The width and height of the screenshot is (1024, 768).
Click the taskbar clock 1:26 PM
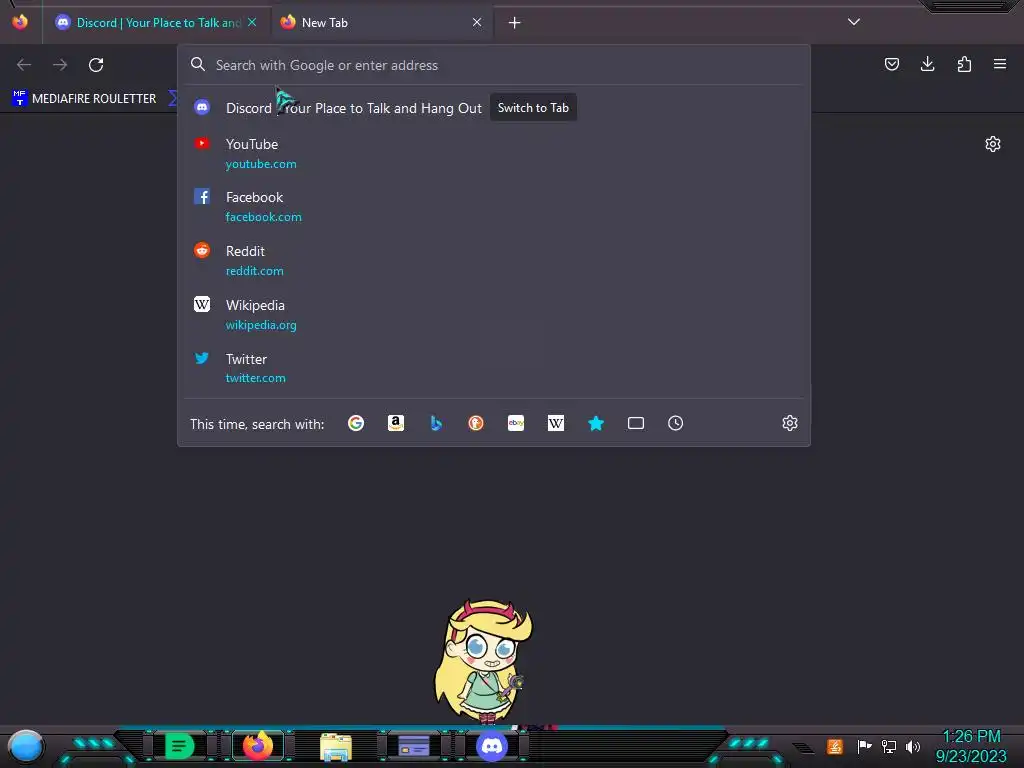coord(971,737)
